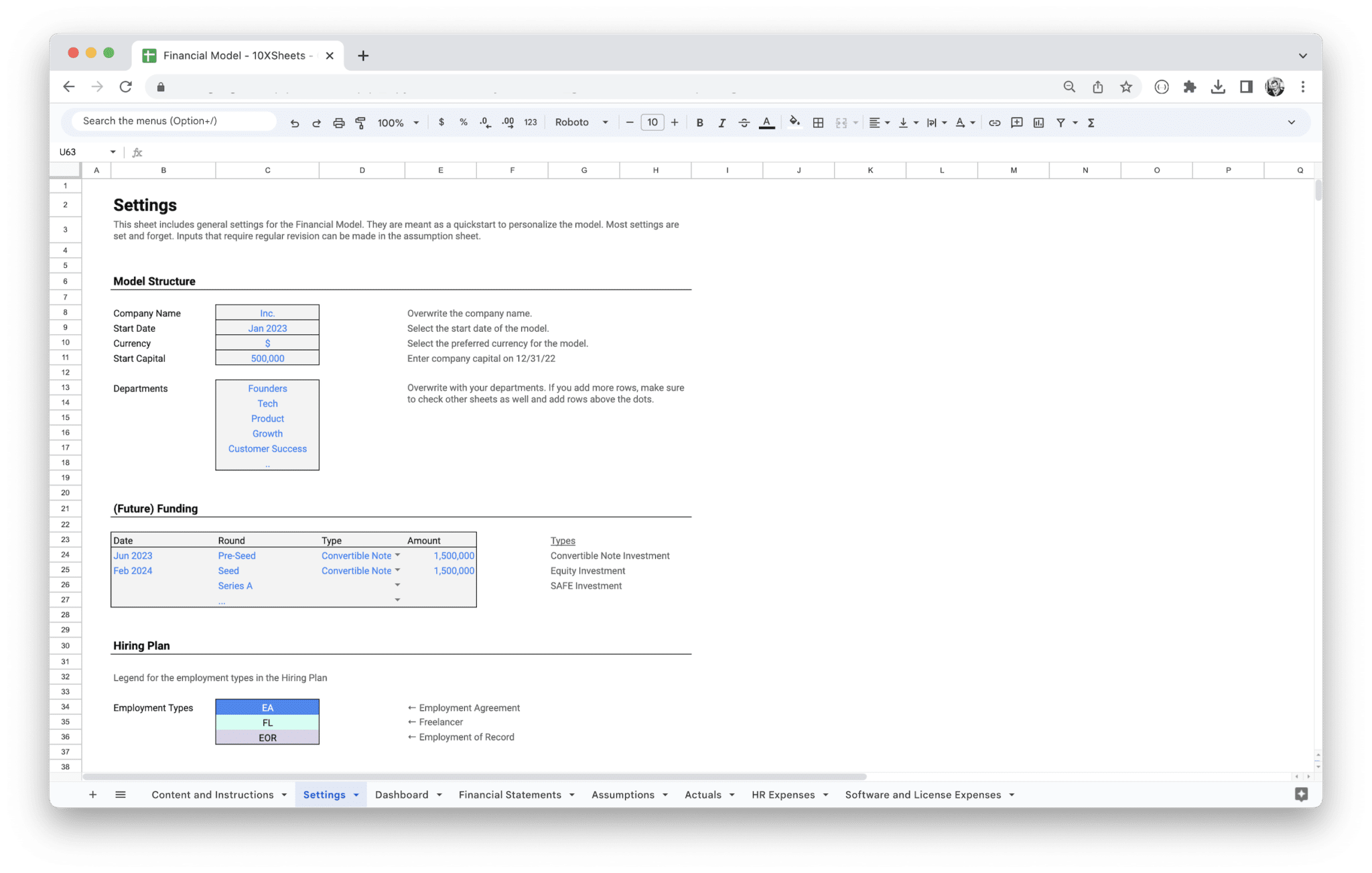The image size is (1372, 873).
Task: Open all sheets list menu
Action: 121,795
